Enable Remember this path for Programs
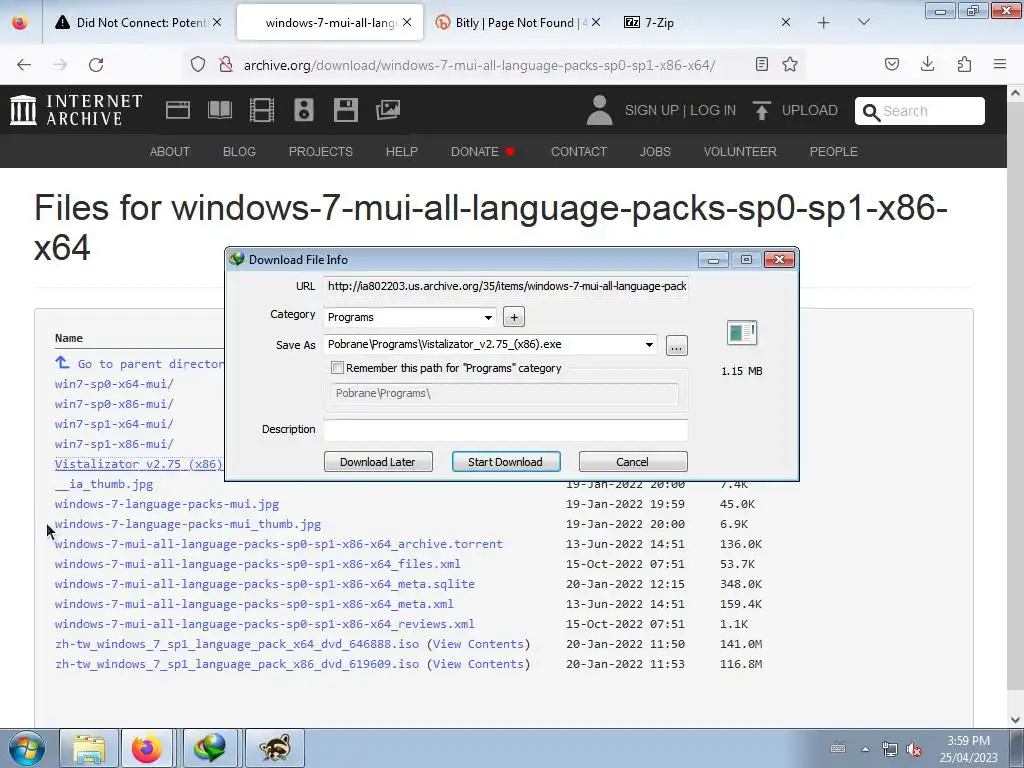The height and width of the screenshot is (768, 1024). pyautogui.click(x=338, y=368)
